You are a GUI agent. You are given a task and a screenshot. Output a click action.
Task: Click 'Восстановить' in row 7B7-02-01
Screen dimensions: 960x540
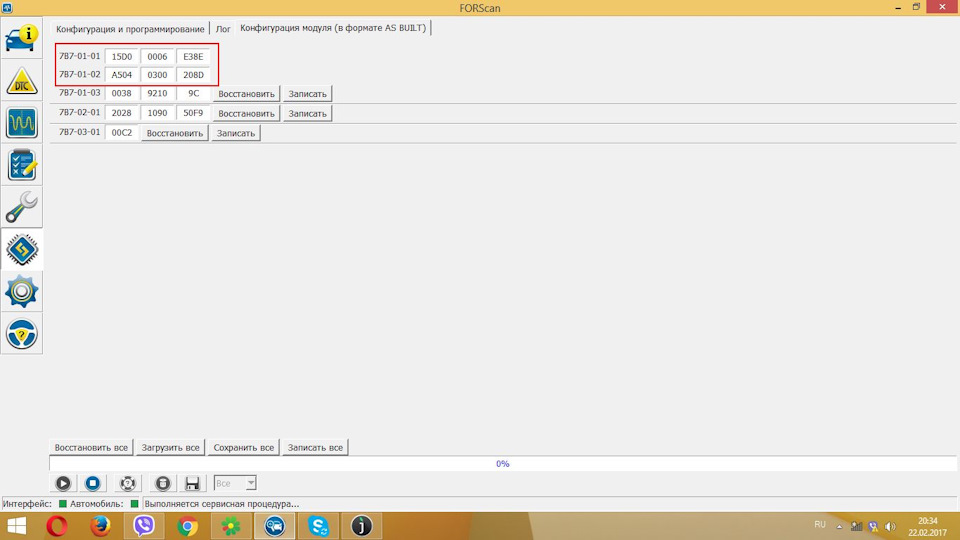246,113
